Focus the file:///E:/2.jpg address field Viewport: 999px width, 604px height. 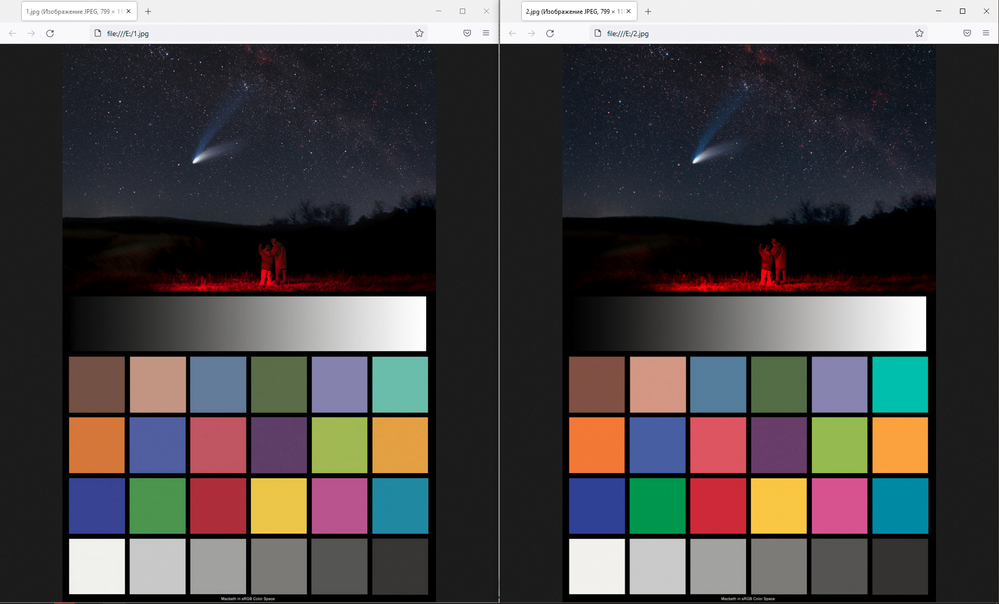(758, 33)
